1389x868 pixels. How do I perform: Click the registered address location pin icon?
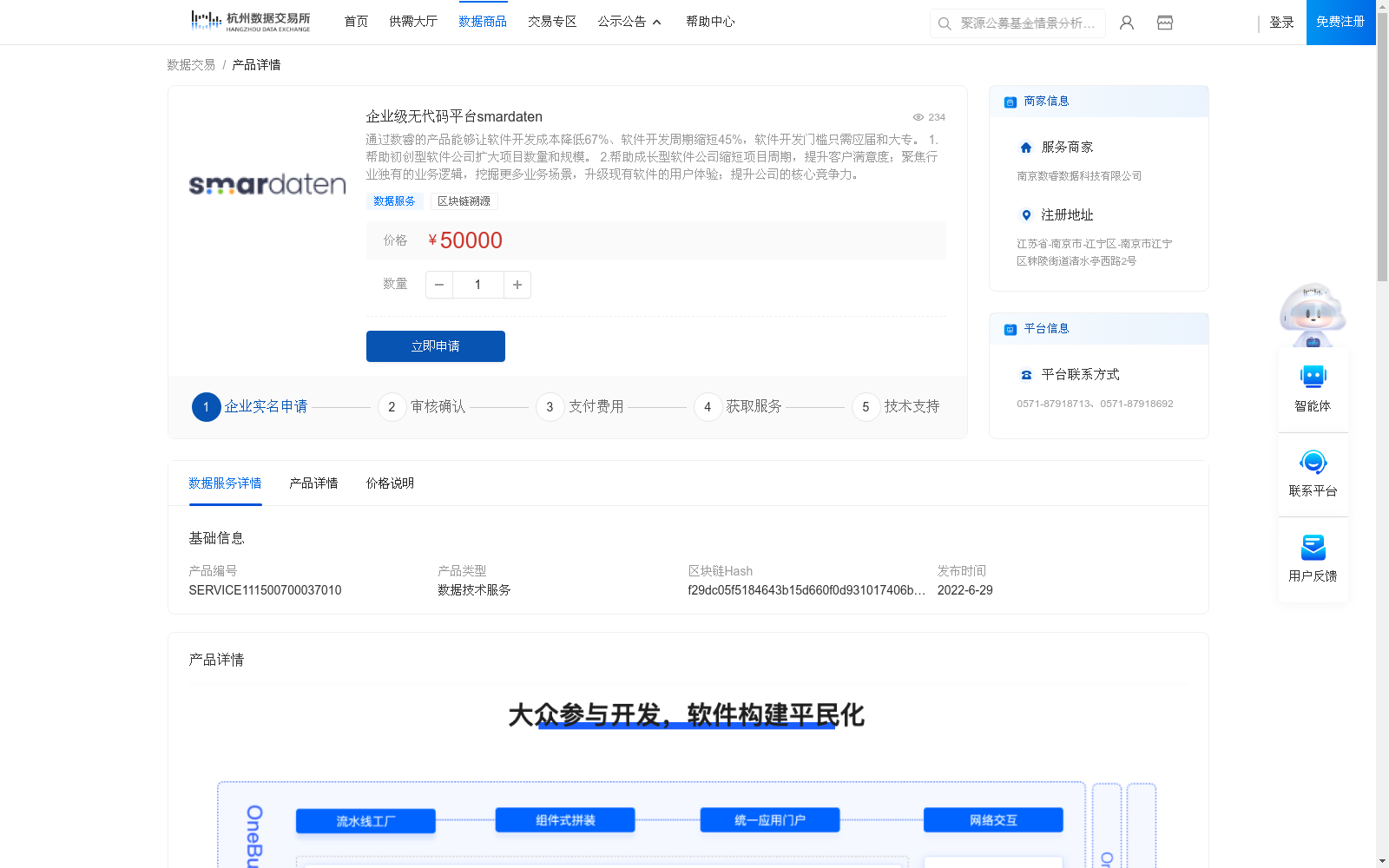(x=1026, y=215)
